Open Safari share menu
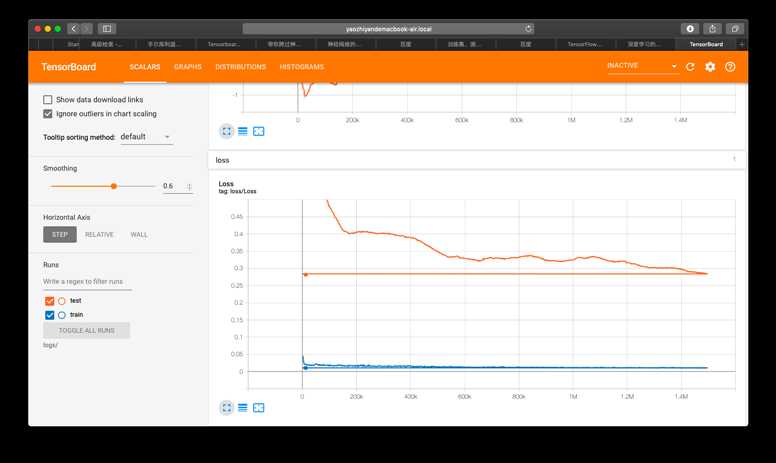 [x=712, y=29]
